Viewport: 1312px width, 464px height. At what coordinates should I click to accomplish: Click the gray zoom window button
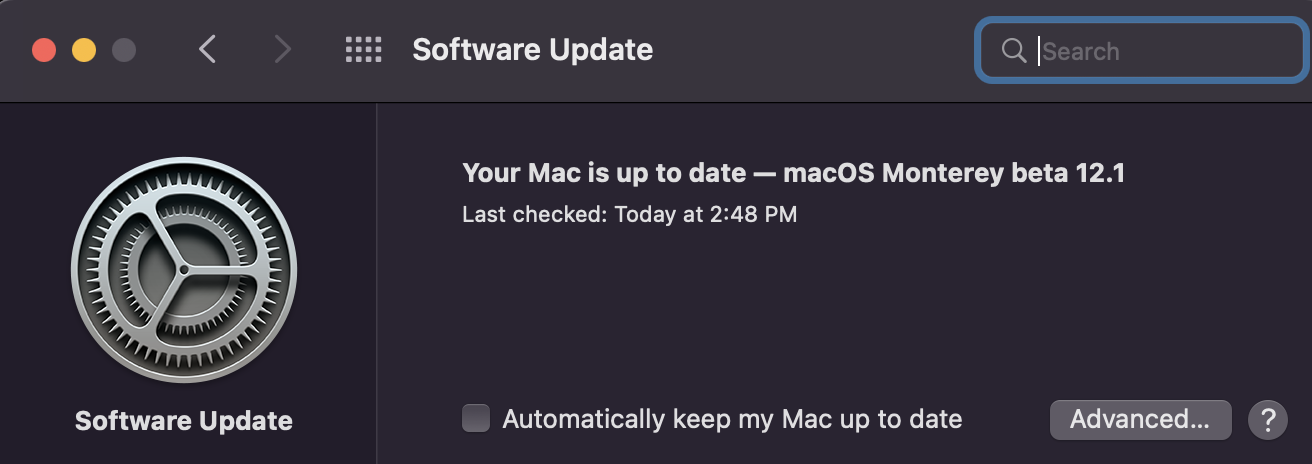click(124, 50)
